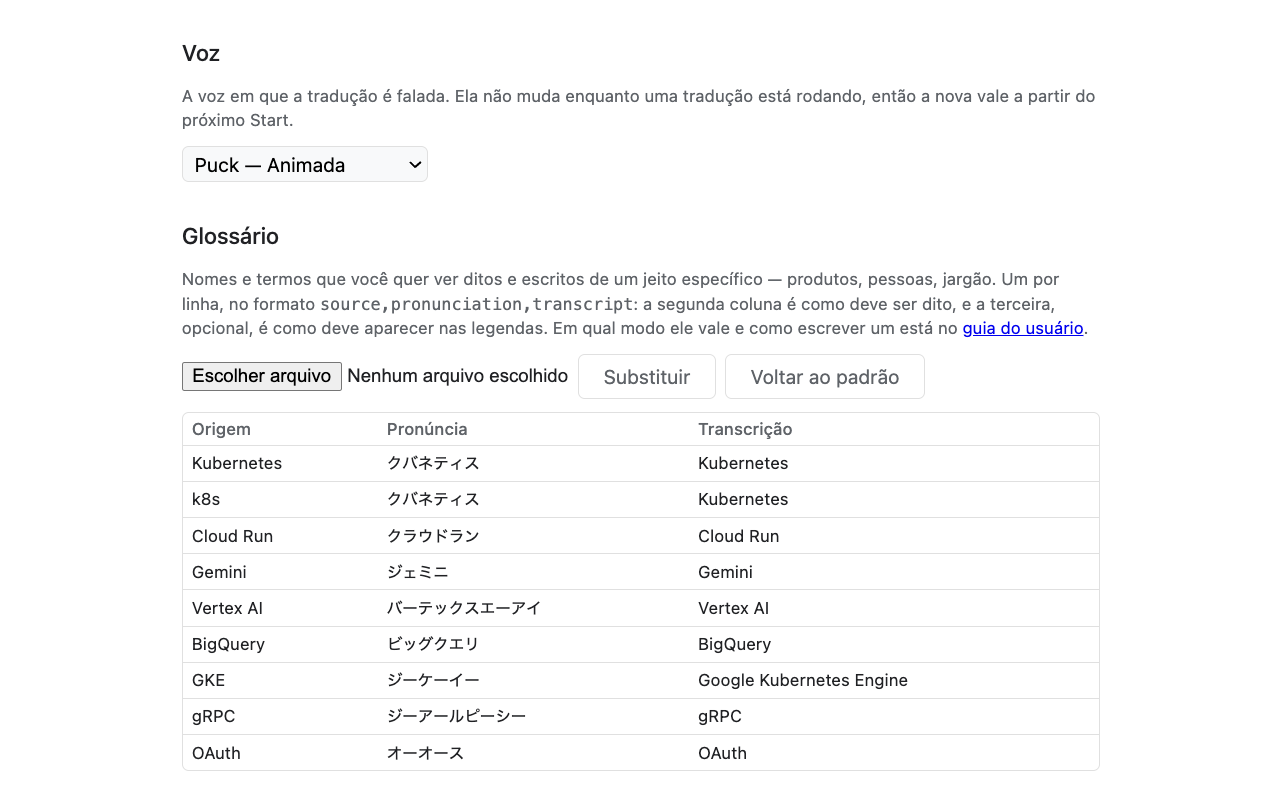Select 'Kubernetes' transcription in the k8s row

[x=743, y=499]
